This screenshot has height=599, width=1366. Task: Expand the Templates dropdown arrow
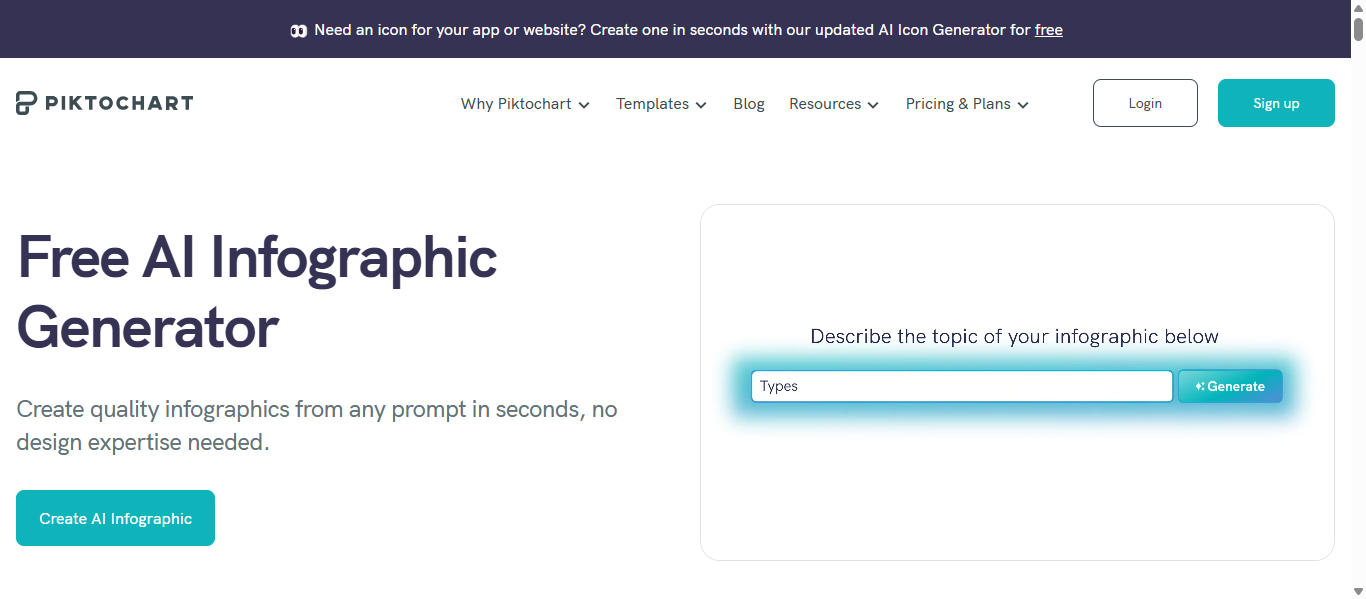[x=701, y=105]
